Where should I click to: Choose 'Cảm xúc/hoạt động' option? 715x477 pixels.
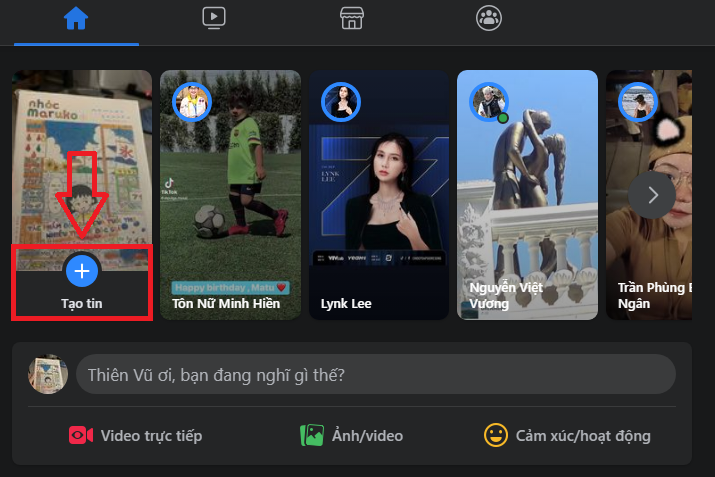point(567,436)
